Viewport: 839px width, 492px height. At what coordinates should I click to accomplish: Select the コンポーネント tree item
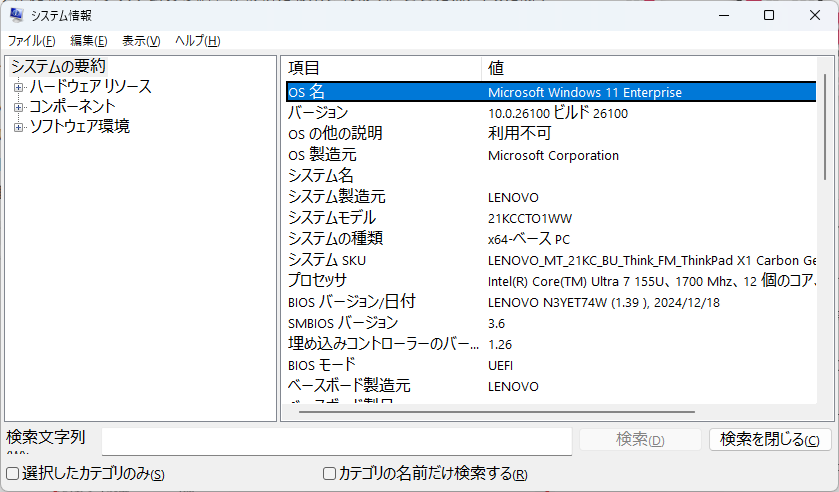click(72, 106)
